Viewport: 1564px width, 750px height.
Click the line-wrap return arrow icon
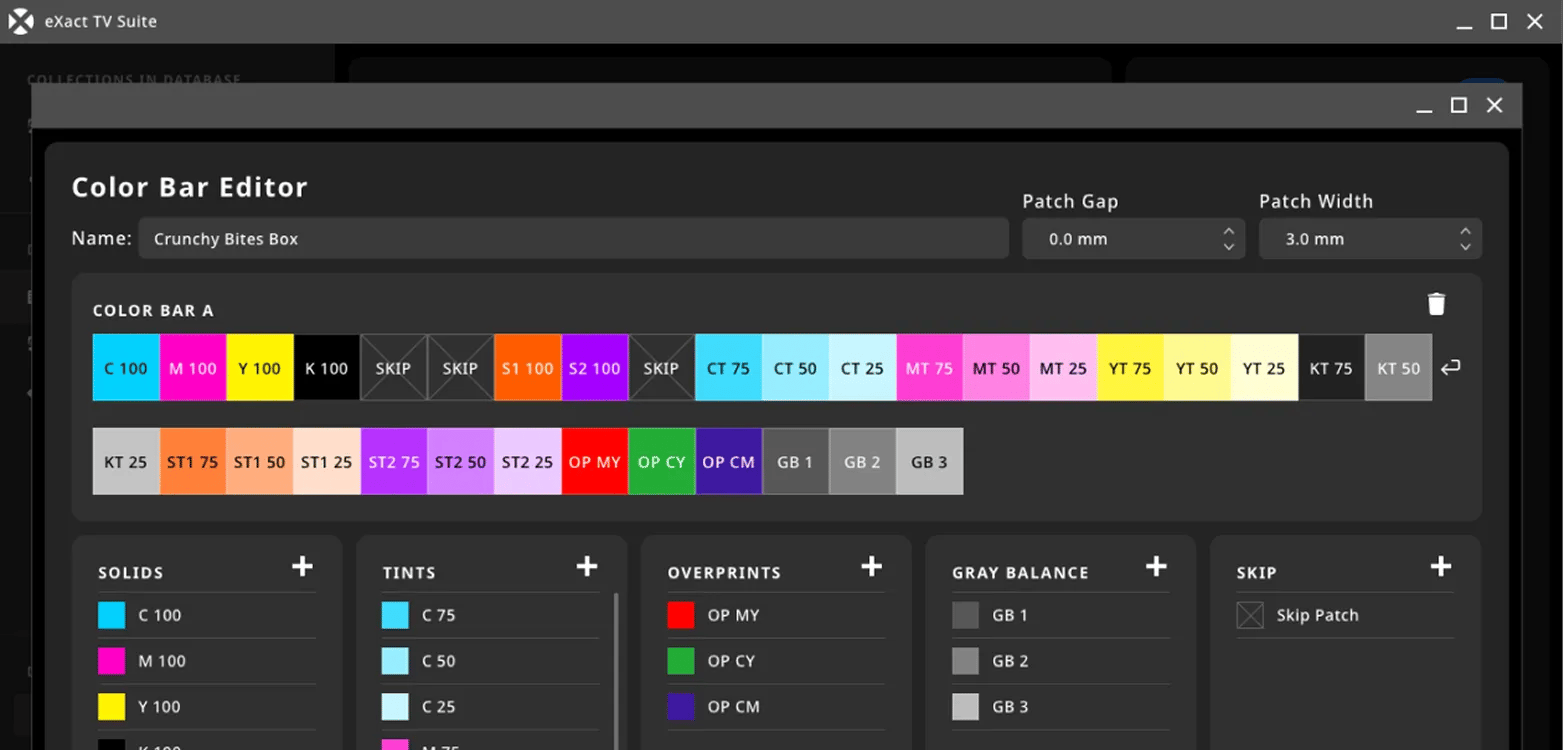[x=1451, y=368]
